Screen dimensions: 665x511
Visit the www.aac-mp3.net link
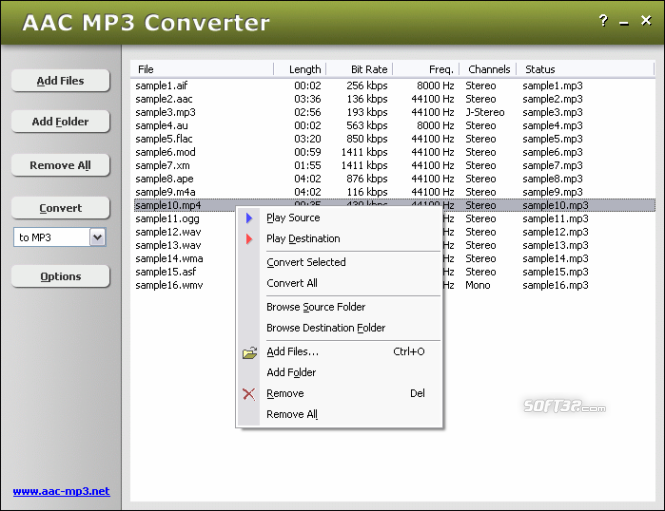61,491
